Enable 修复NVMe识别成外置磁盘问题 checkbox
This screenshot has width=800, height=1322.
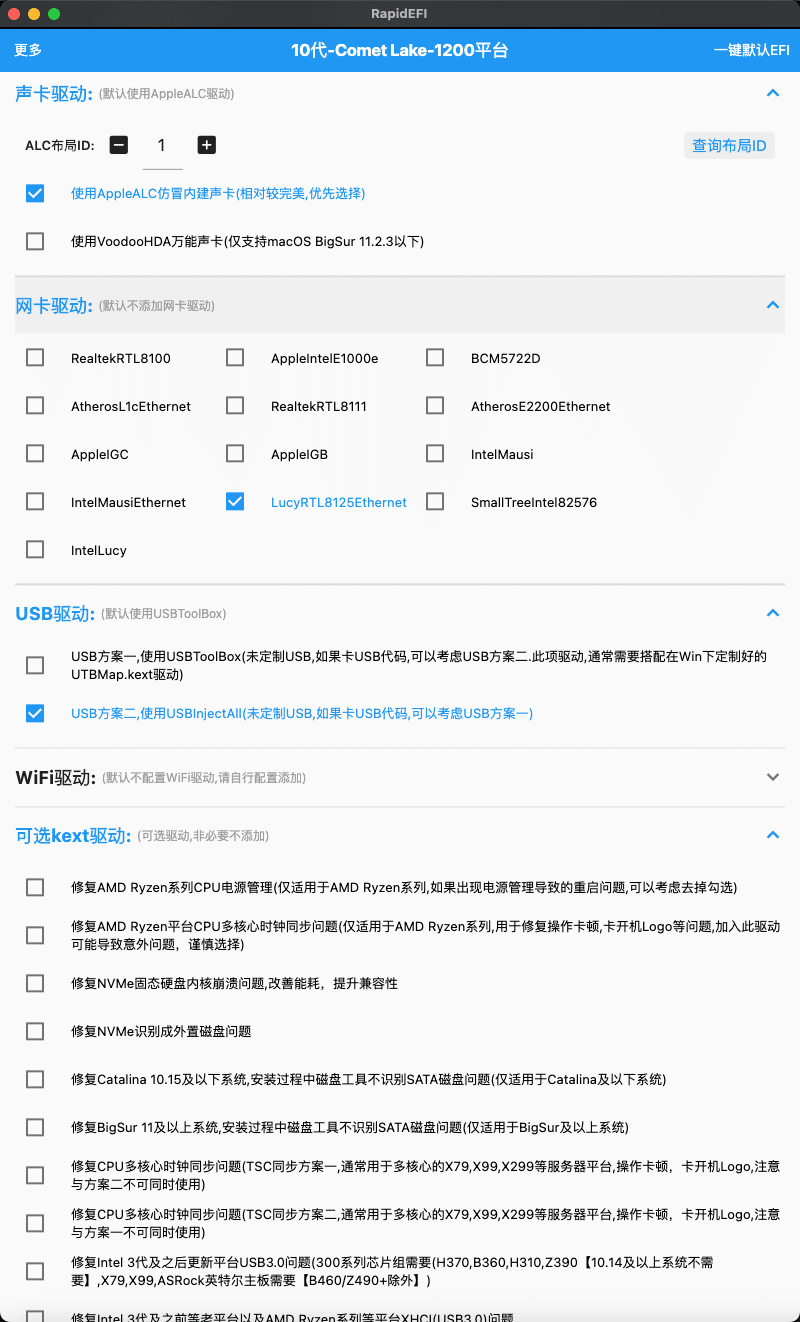(x=35, y=1031)
